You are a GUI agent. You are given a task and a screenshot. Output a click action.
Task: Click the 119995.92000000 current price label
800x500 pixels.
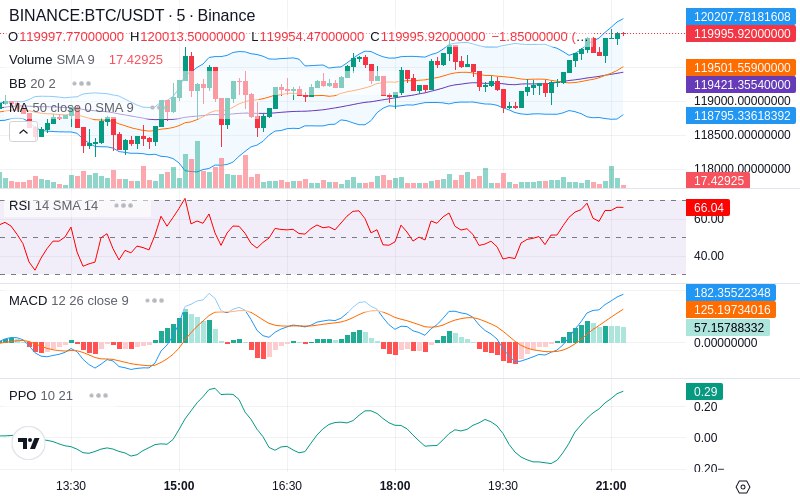pos(741,34)
